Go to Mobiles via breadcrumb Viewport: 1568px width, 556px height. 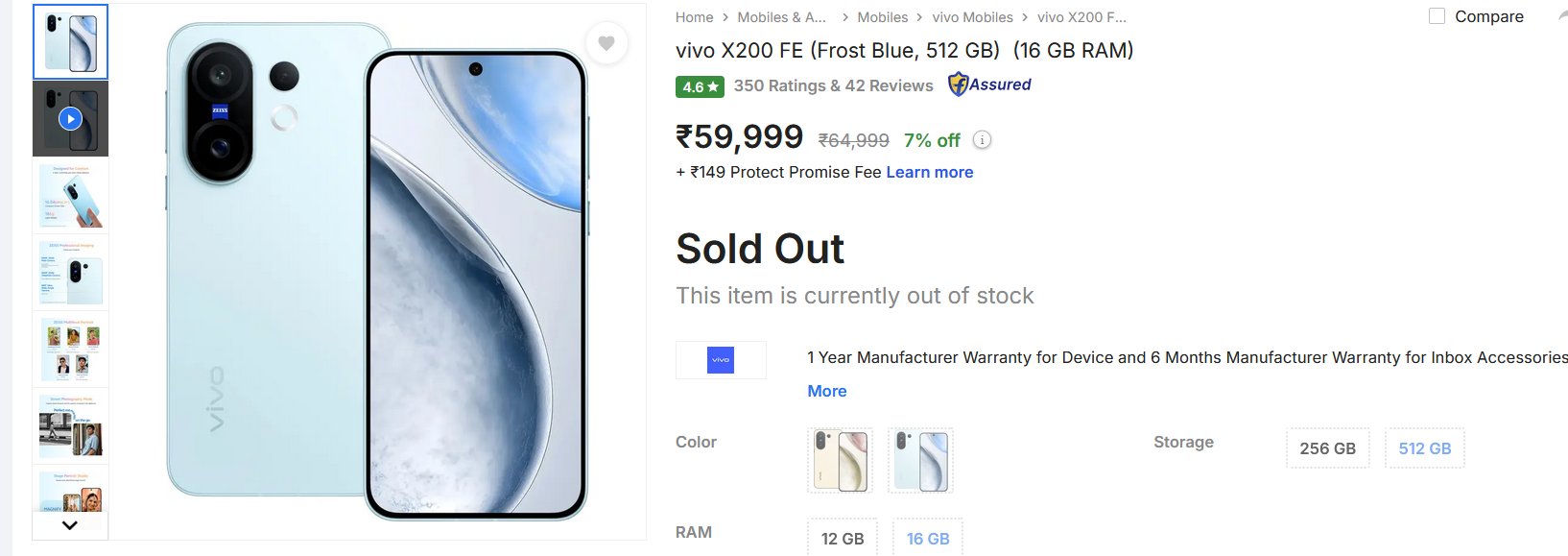pos(882,16)
